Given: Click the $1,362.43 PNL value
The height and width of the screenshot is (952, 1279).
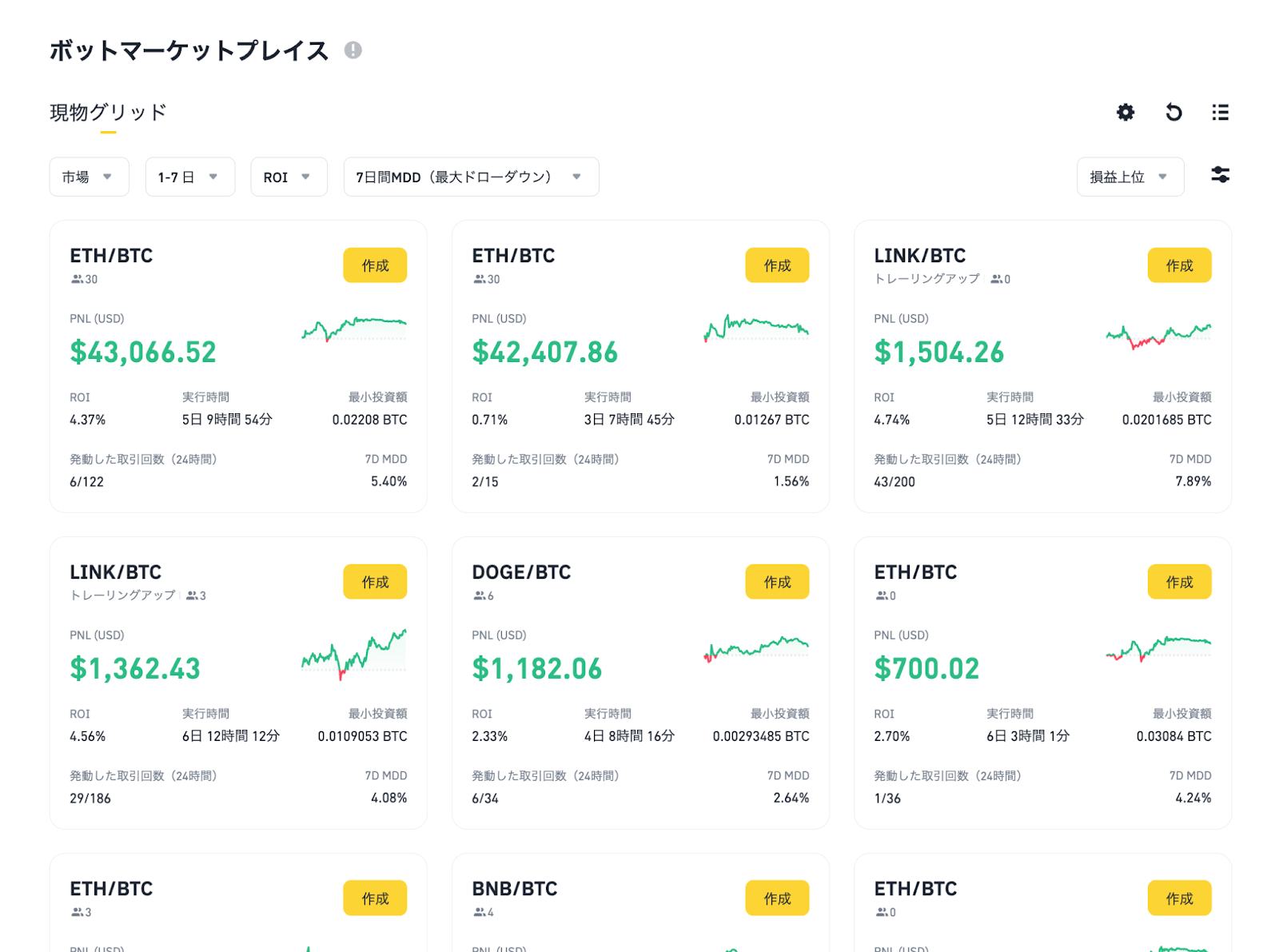Looking at the screenshot, I should (135, 669).
